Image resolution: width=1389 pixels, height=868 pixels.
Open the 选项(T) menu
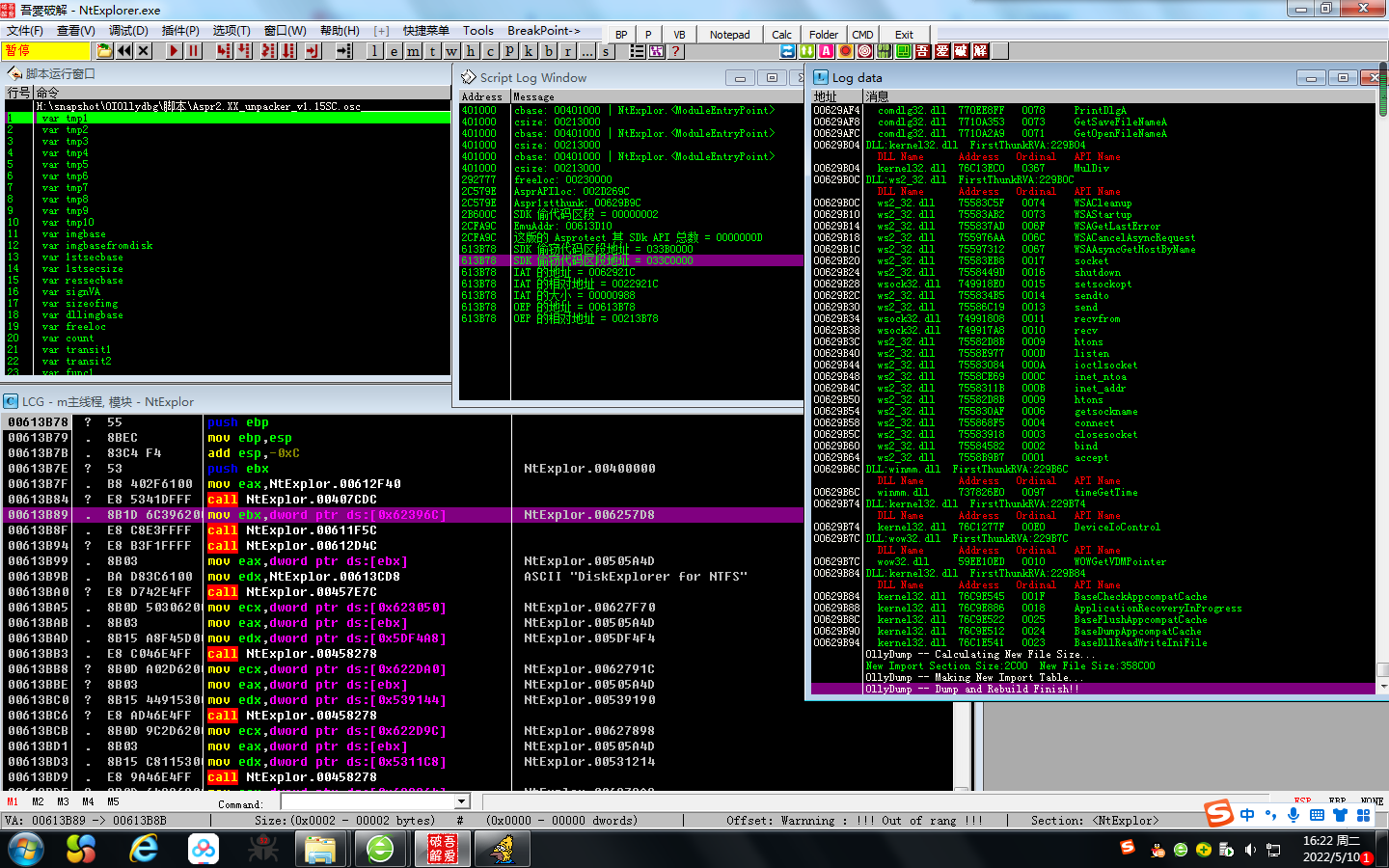231,31
